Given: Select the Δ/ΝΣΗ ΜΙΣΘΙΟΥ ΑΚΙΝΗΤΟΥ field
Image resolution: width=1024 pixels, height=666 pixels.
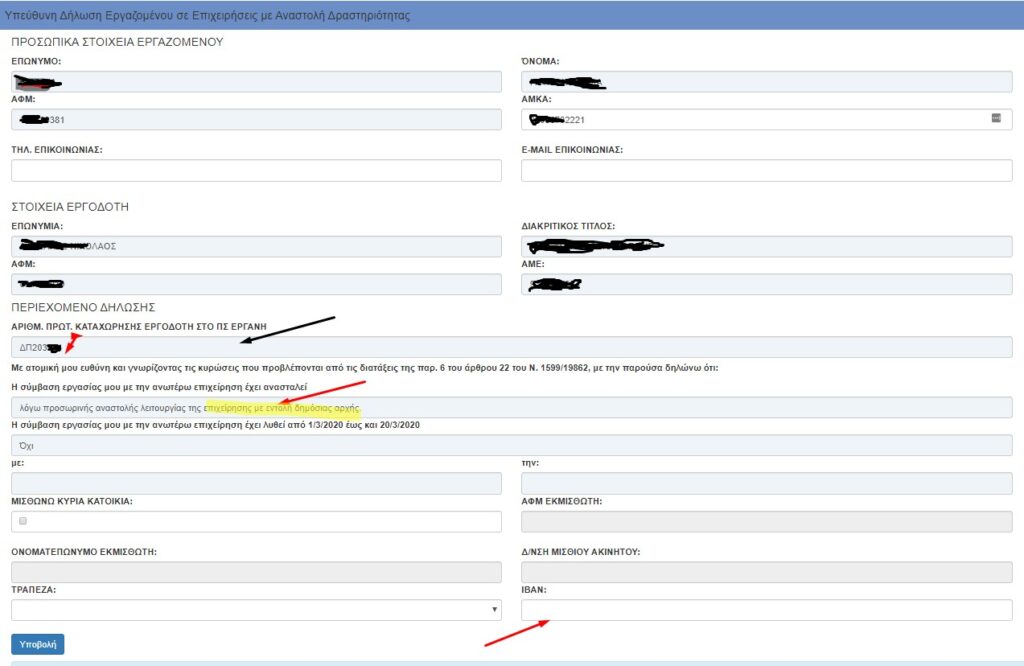Looking at the screenshot, I should coord(766,572).
